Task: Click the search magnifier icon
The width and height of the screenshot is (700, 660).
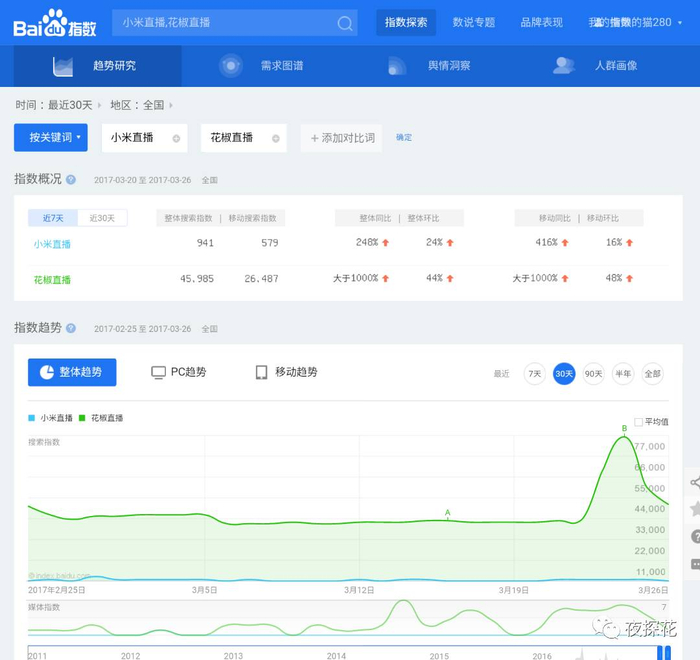Action: (345, 23)
